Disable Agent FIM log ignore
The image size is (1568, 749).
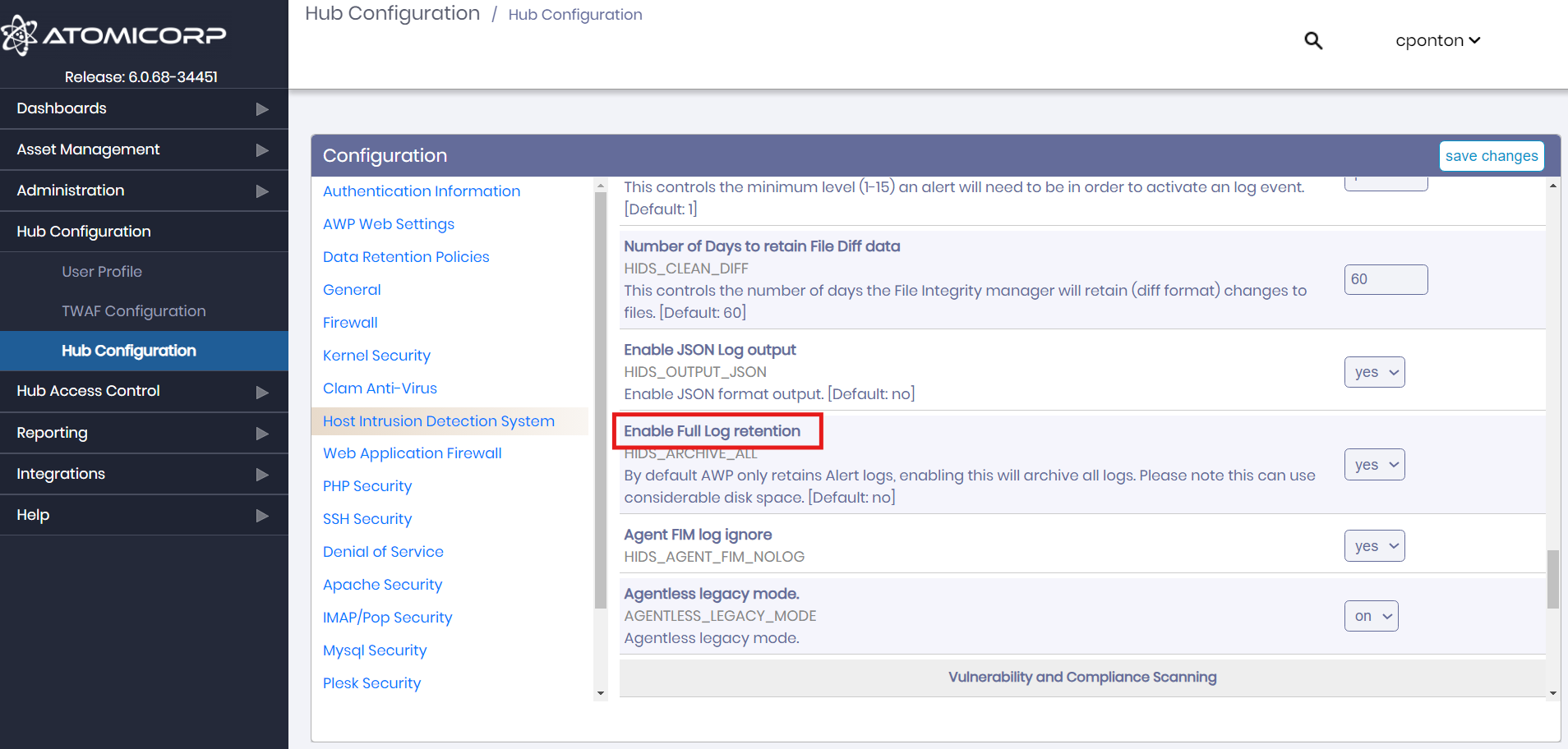point(1374,545)
